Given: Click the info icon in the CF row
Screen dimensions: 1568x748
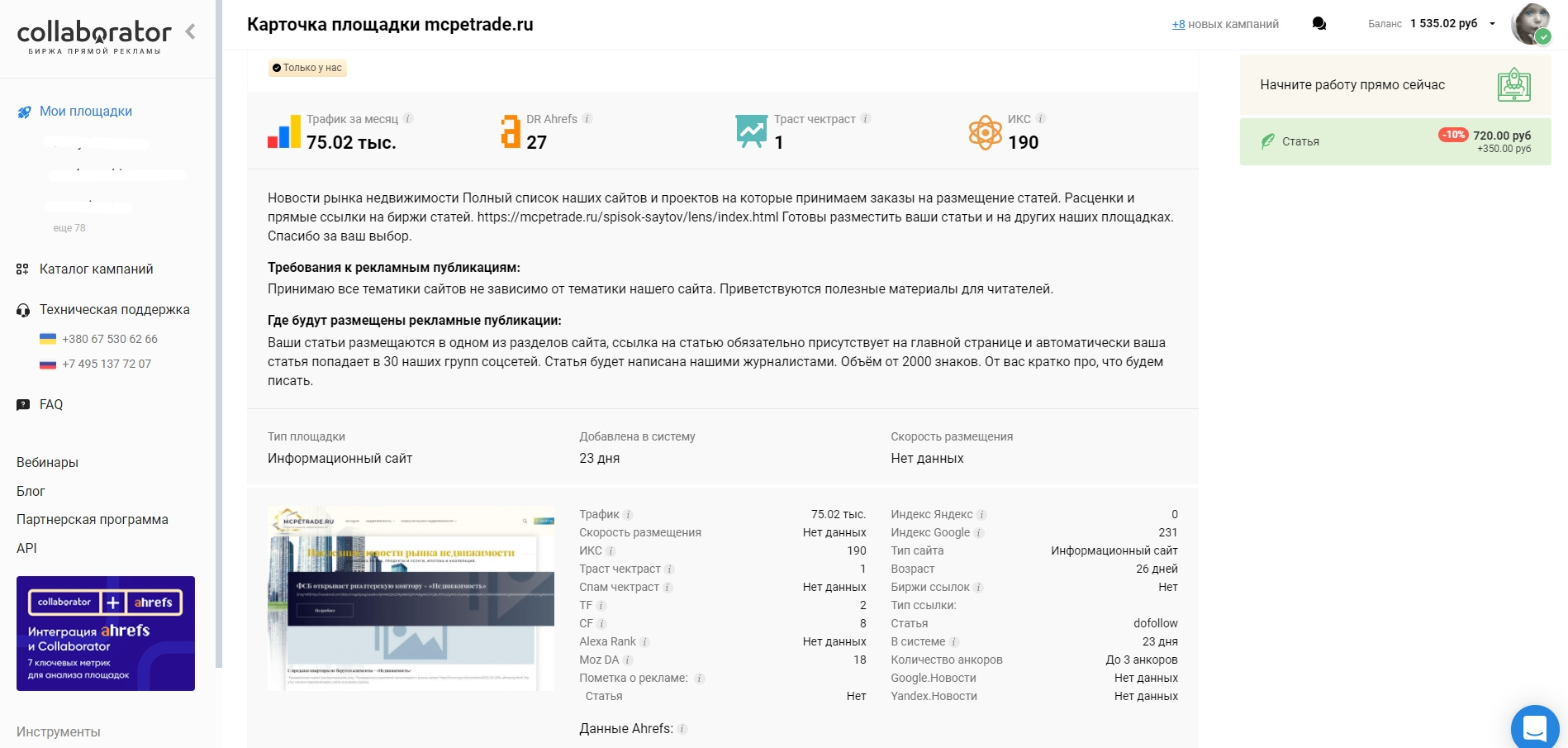Looking at the screenshot, I should (601, 624).
